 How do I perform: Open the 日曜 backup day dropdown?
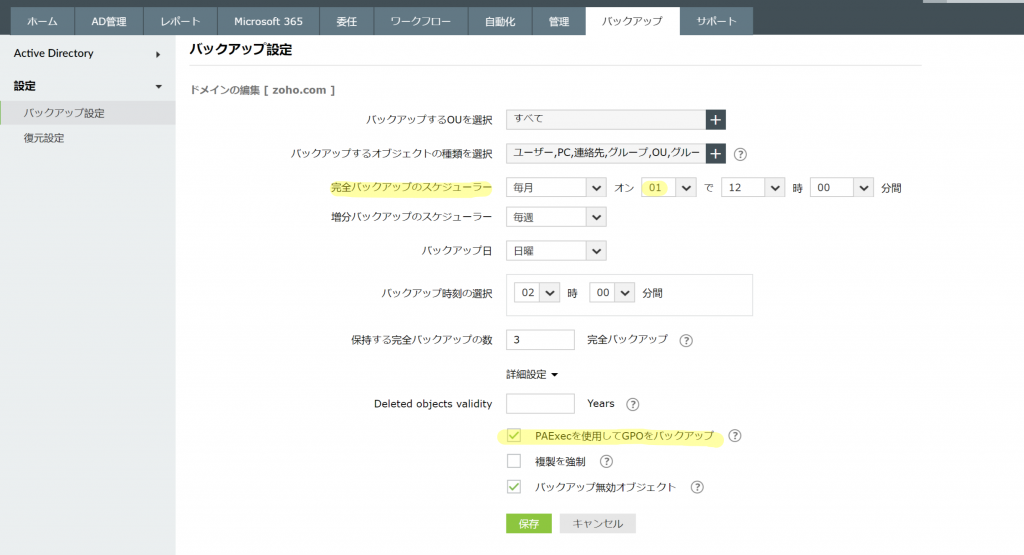pyautogui.click(x=556, y=250)
